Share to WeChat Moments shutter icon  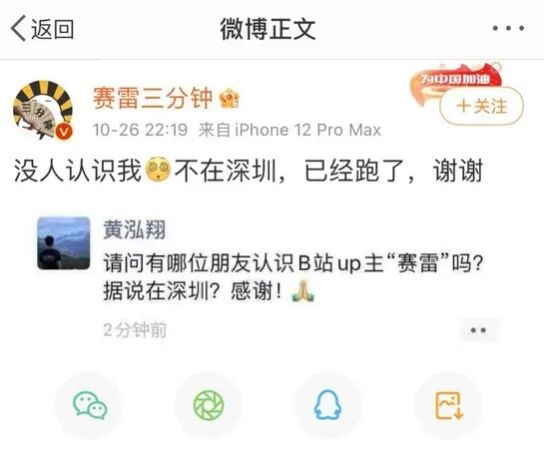pos(209,405)
